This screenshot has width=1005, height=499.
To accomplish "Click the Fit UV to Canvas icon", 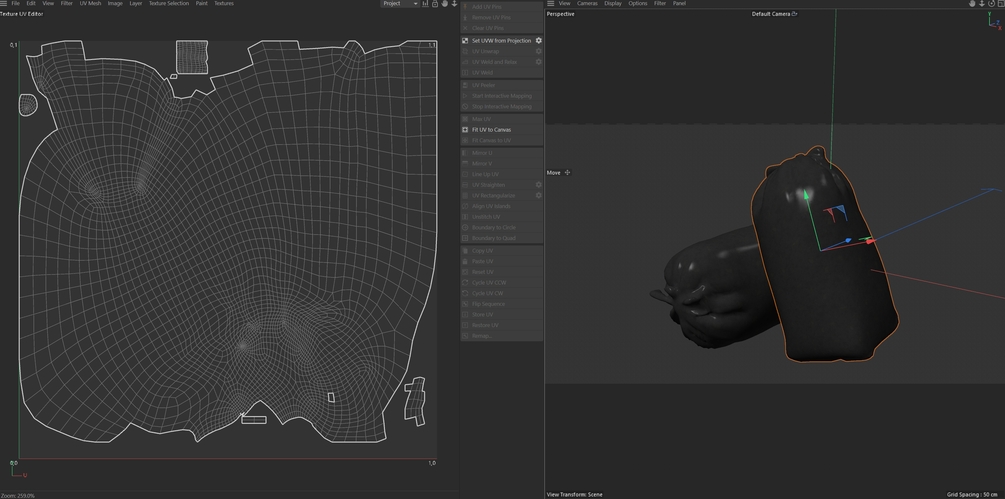I will click(x=465, y=129).
